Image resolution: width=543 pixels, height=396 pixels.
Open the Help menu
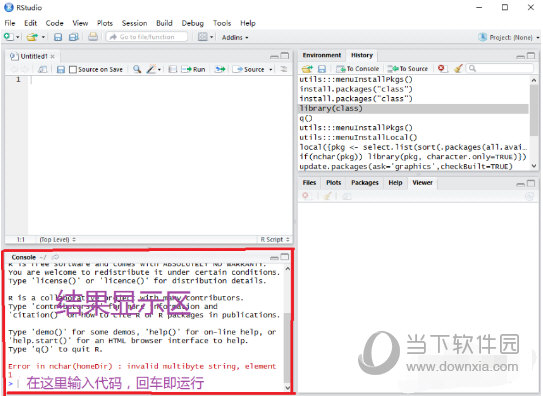248,23
